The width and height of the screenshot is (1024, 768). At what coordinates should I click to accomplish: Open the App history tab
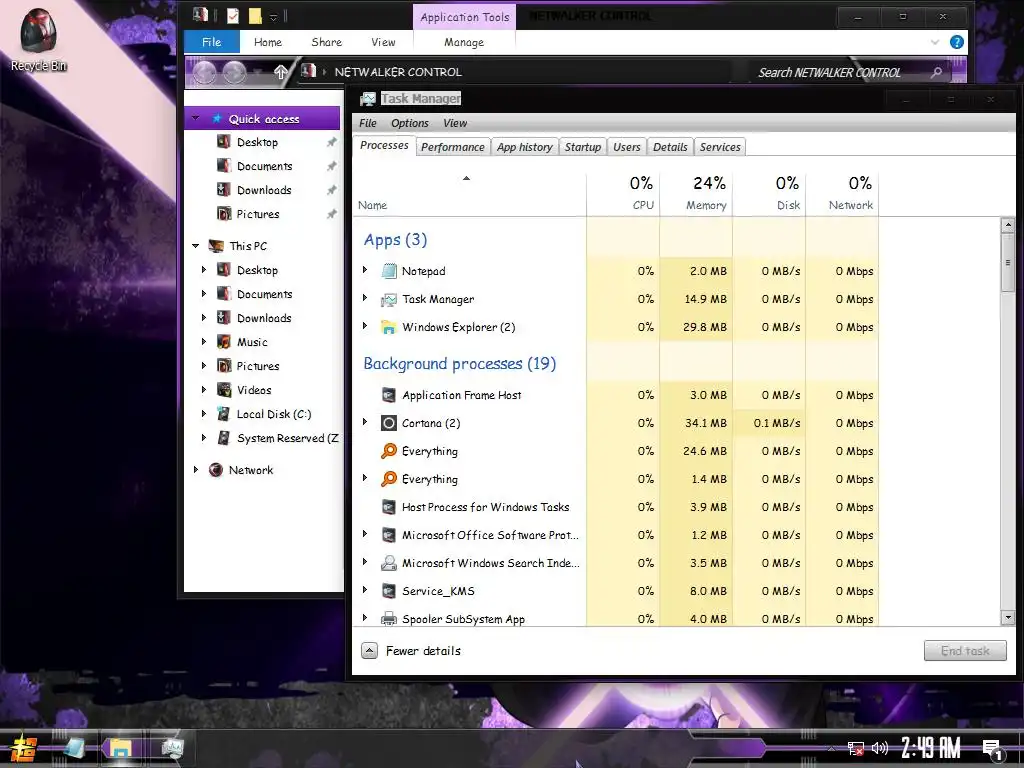524,147
